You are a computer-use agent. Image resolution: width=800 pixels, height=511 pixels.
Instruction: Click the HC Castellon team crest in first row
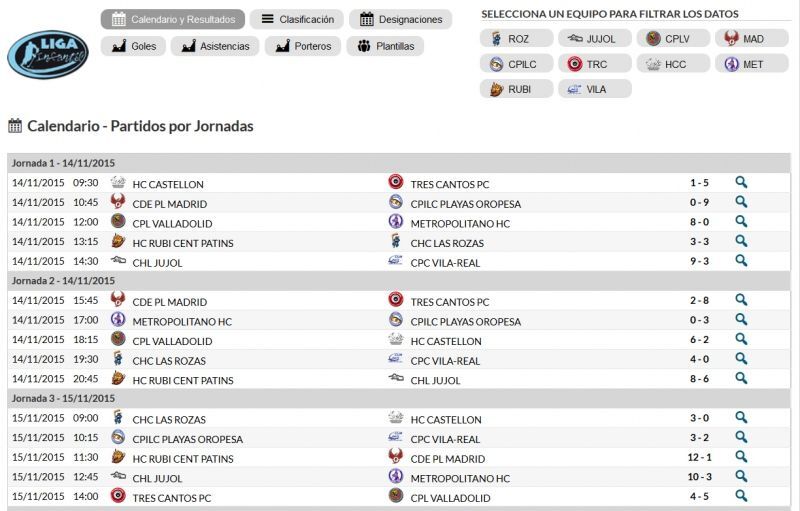pyautogui.click(x=118, y=183)
